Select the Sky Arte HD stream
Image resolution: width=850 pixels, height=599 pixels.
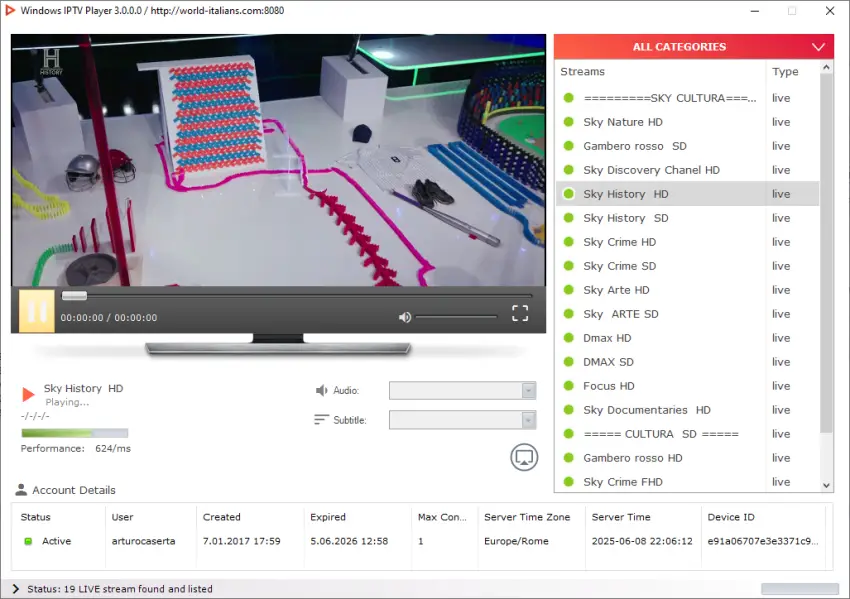pyautogui.click(x=687, y=289)
